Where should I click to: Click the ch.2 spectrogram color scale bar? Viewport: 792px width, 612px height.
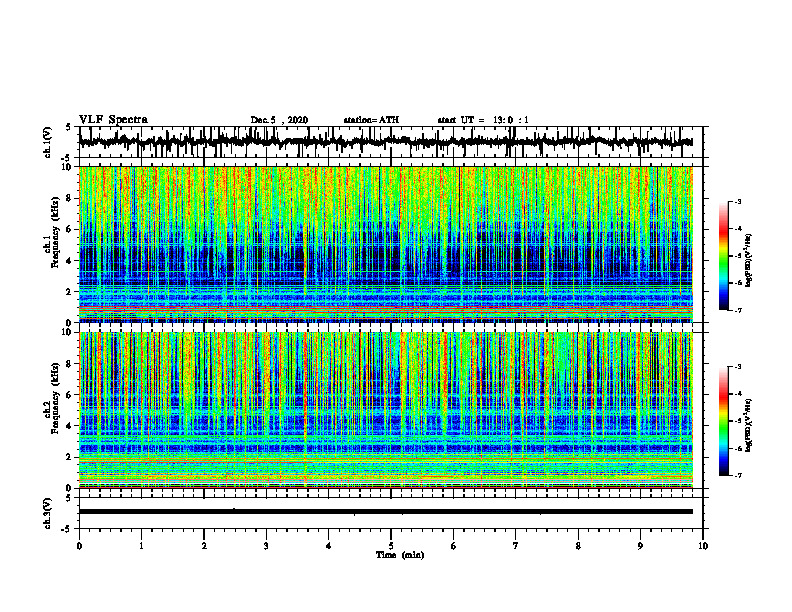723,421
